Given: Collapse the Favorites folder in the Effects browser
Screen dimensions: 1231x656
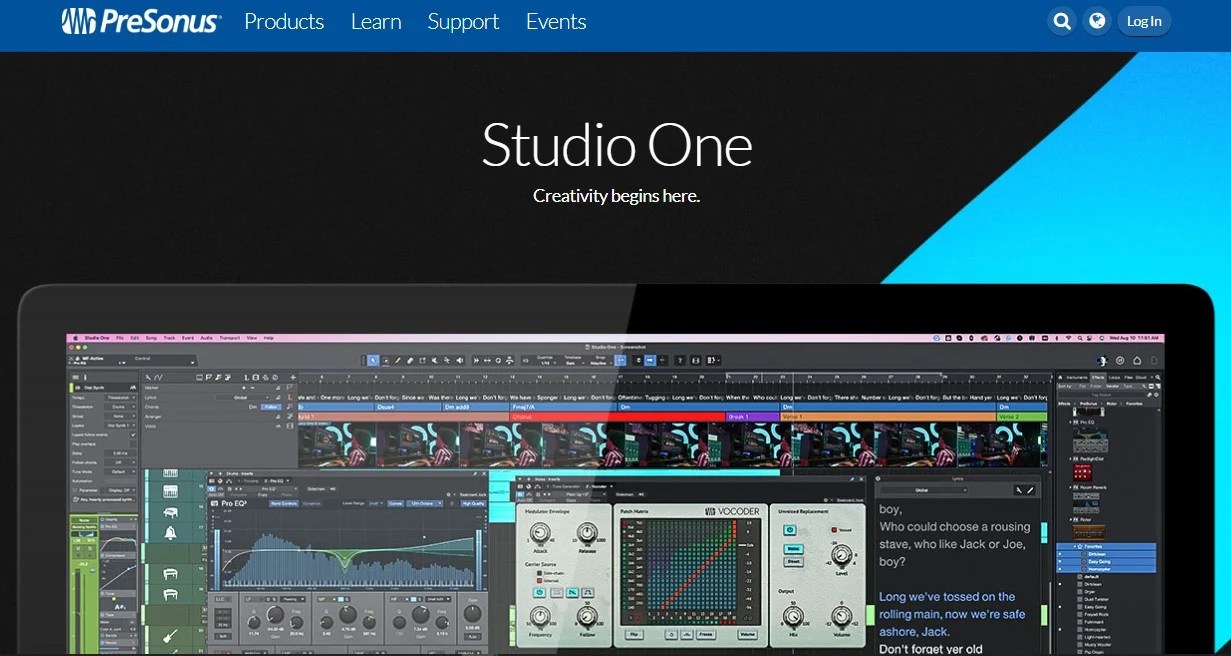Looking at the screenshot, I should (x=1077, y=546).
